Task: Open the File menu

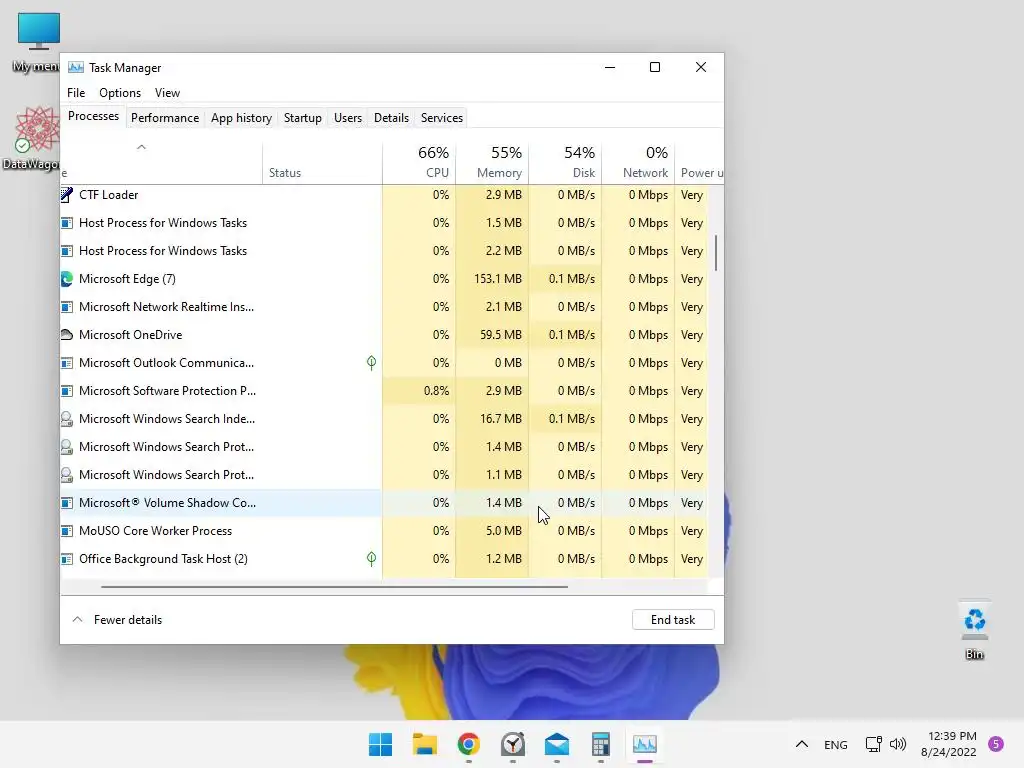Action: pos(76,93)
